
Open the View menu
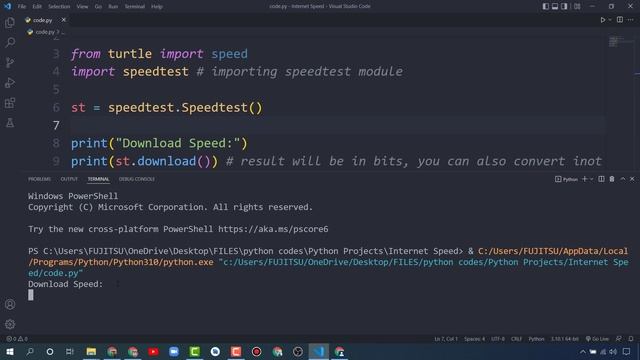coord(82,7)
